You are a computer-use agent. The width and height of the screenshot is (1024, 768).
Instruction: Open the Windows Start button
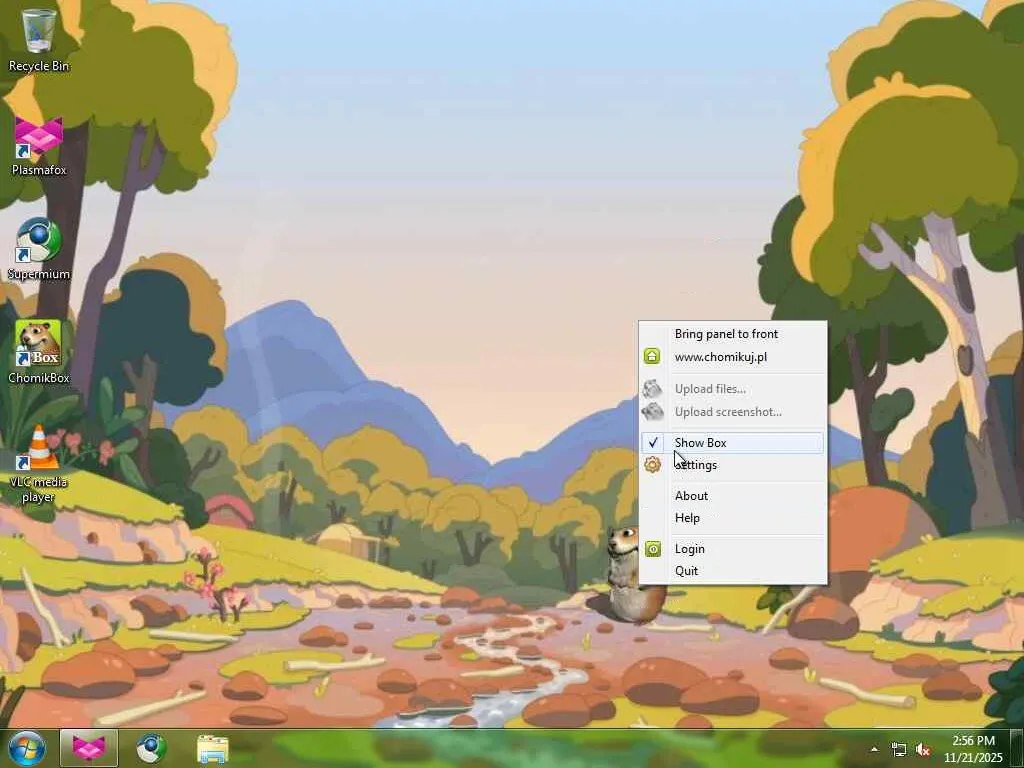[27, 748]
